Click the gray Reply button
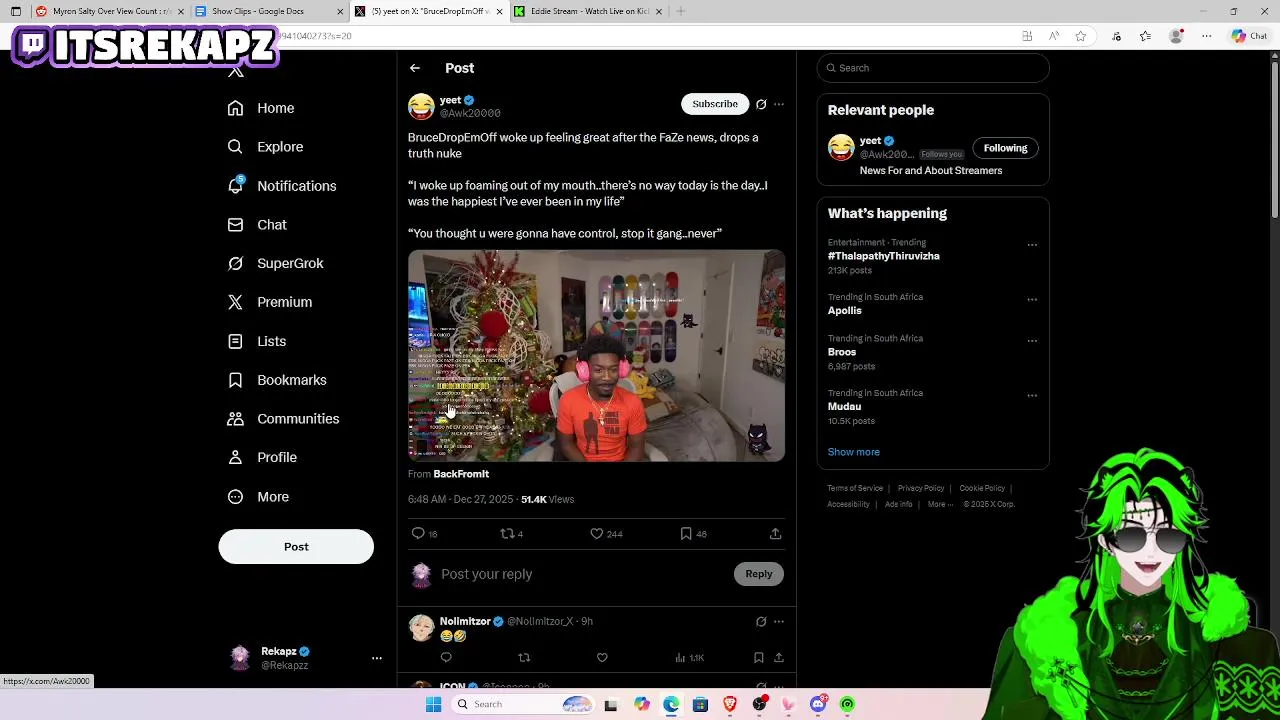This screenshot has height=720, width=1280. click(x=759, y=574)
